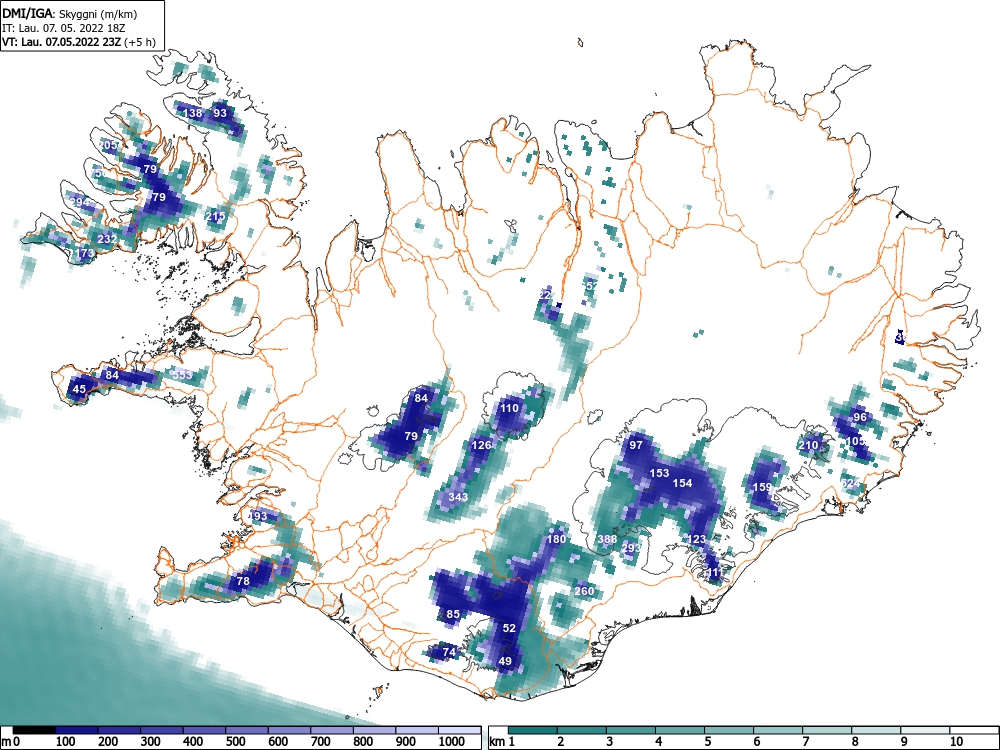
Task: Click visibility value '138' in the Westfjords
Action: [193, 113]
